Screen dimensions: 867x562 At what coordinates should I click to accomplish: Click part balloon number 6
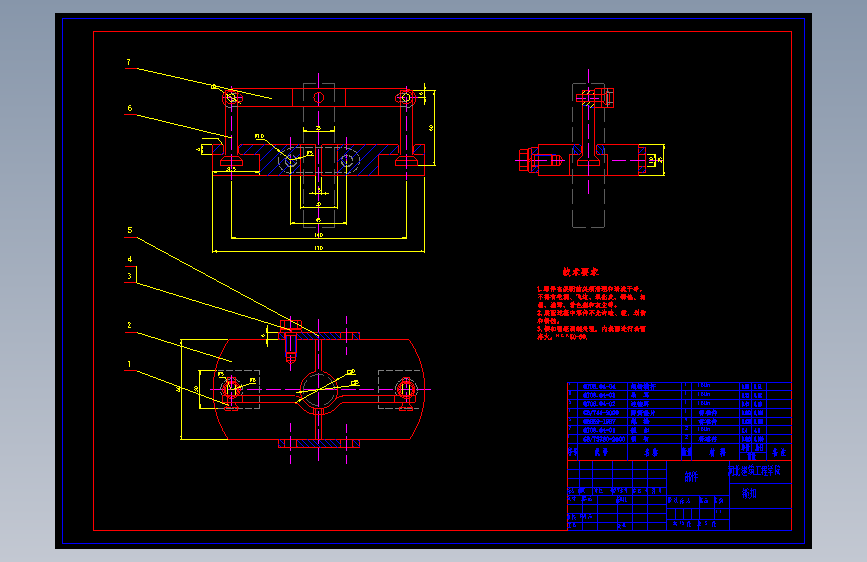[x=129, y=108]
